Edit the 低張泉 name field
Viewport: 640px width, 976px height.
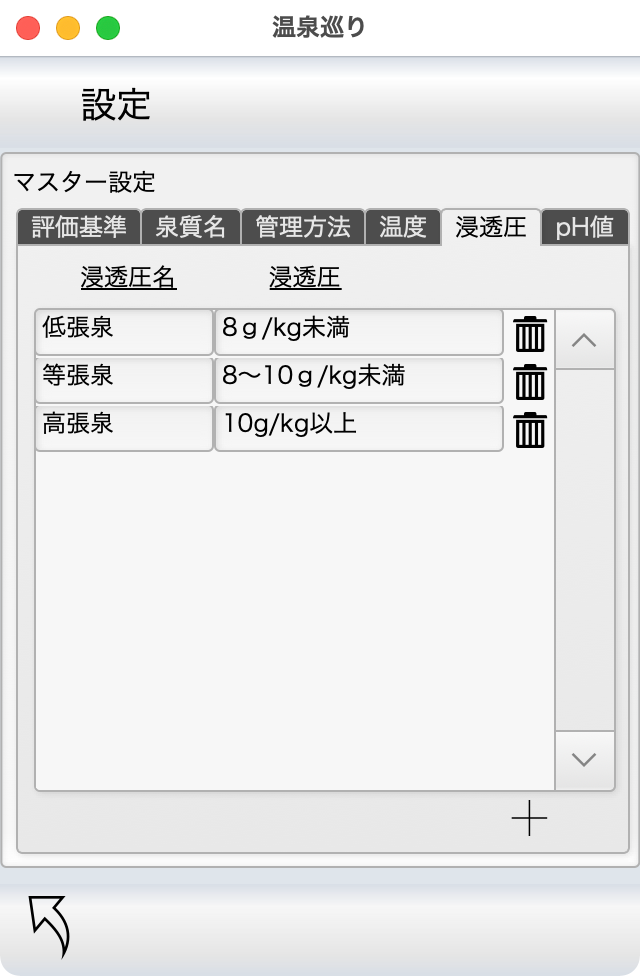click(124, 332)
